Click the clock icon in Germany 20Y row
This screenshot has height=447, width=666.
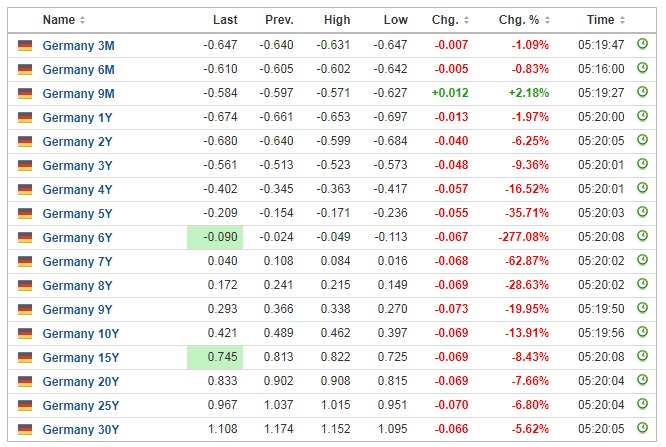click(642, 380)
